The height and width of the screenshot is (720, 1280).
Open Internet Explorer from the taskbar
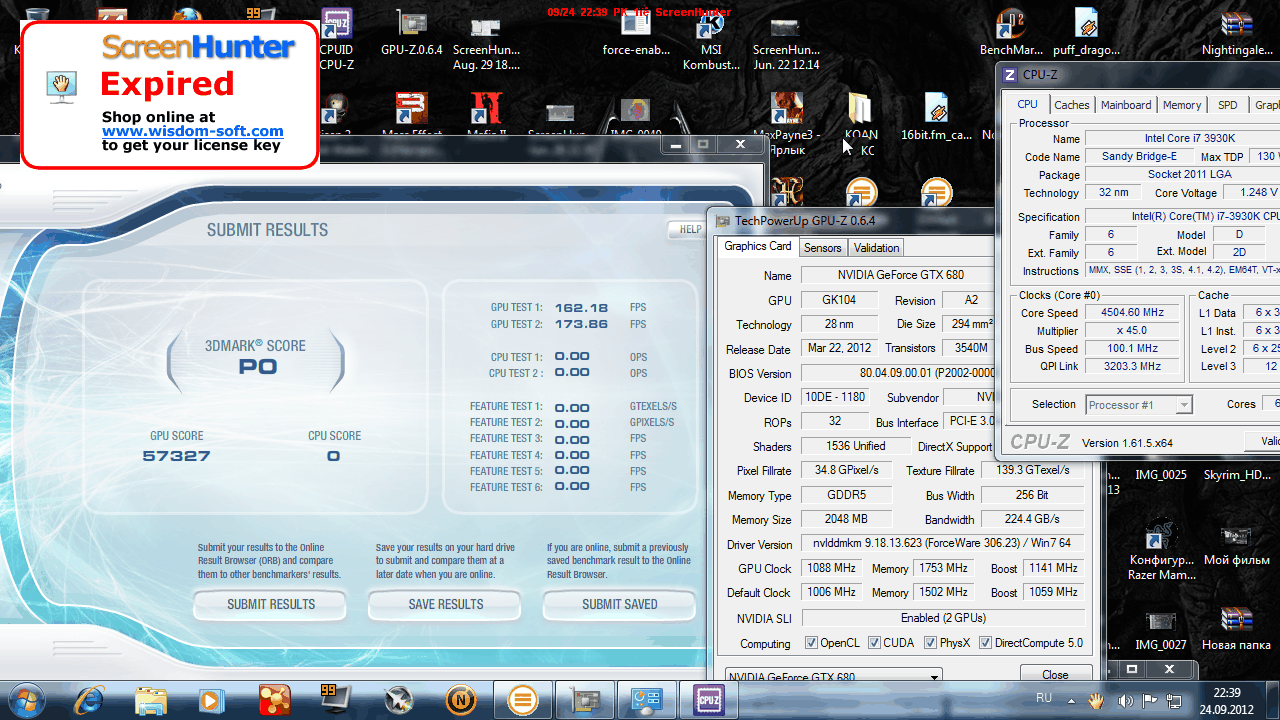[91, 699]
